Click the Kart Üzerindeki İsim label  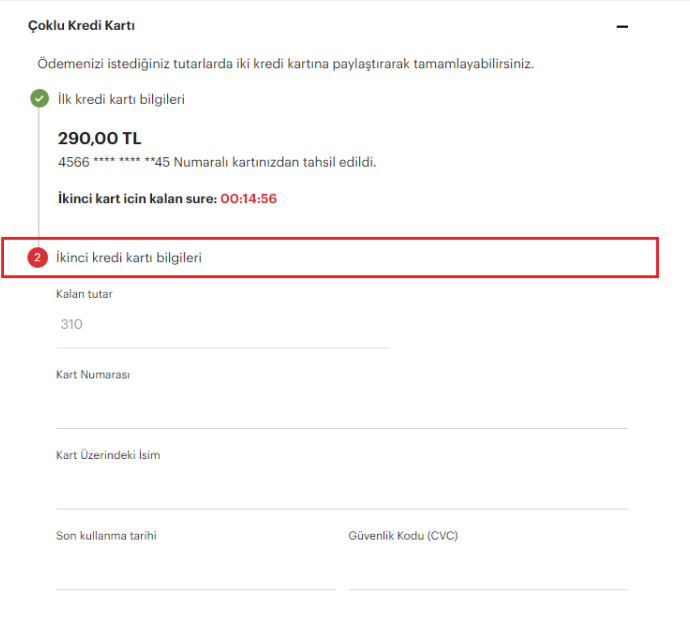click(108, 455)
